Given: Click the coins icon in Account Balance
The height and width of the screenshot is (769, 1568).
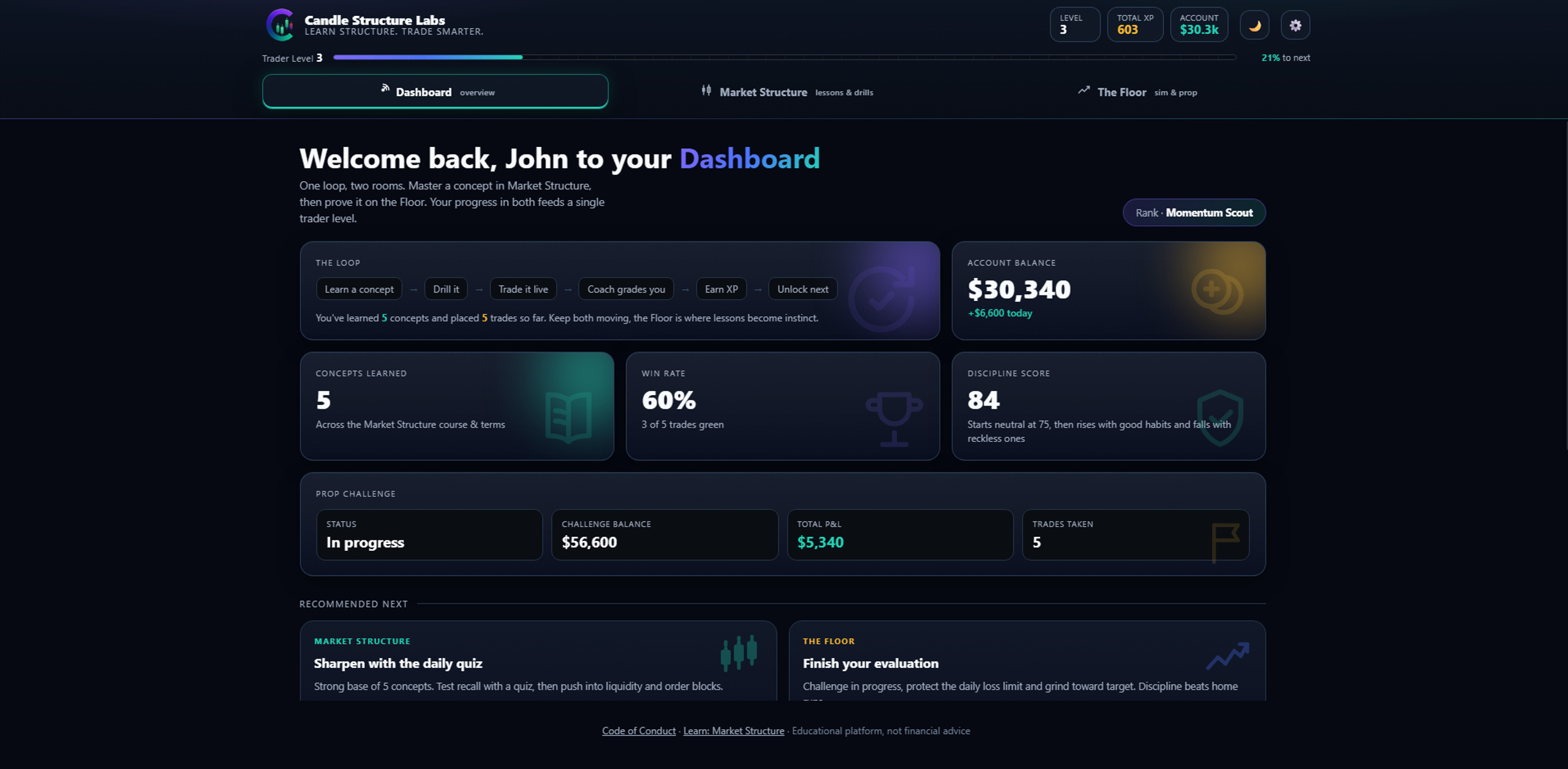Looking at the screenshot, I should (1217, 292).
